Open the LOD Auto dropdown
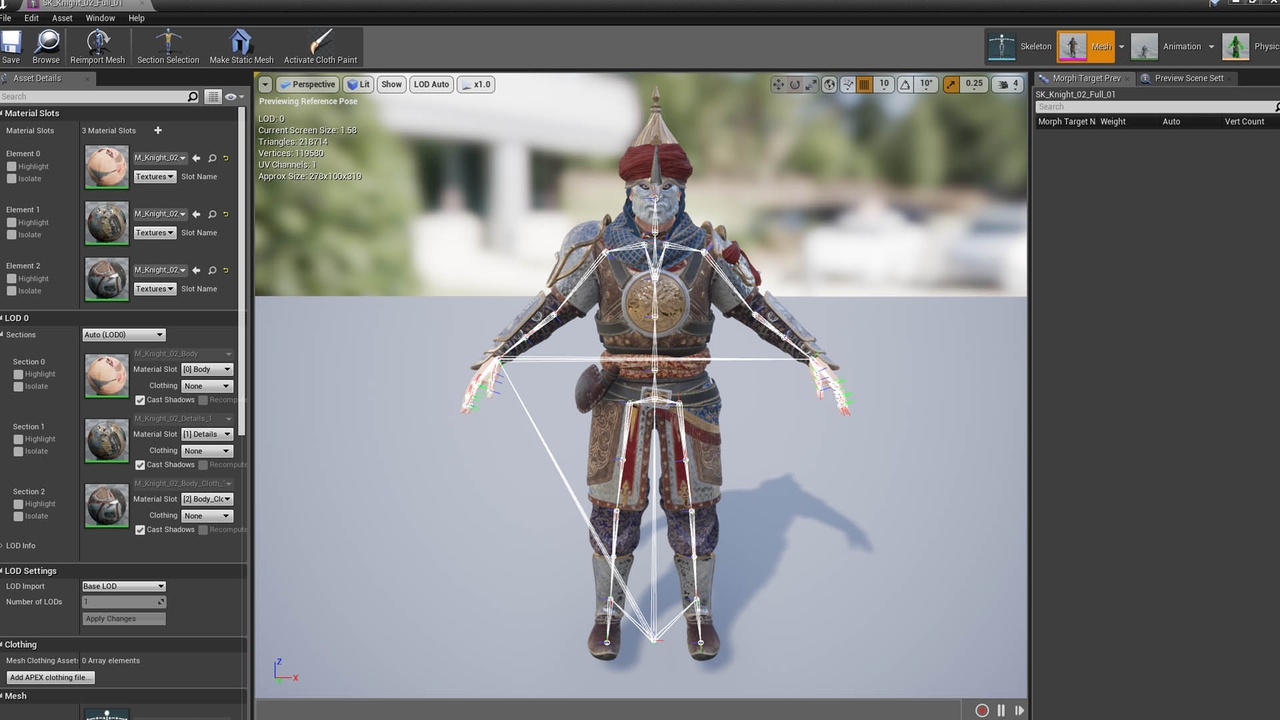The height and width of the screenshot is (720, 1280). click(x=431, y=85)
